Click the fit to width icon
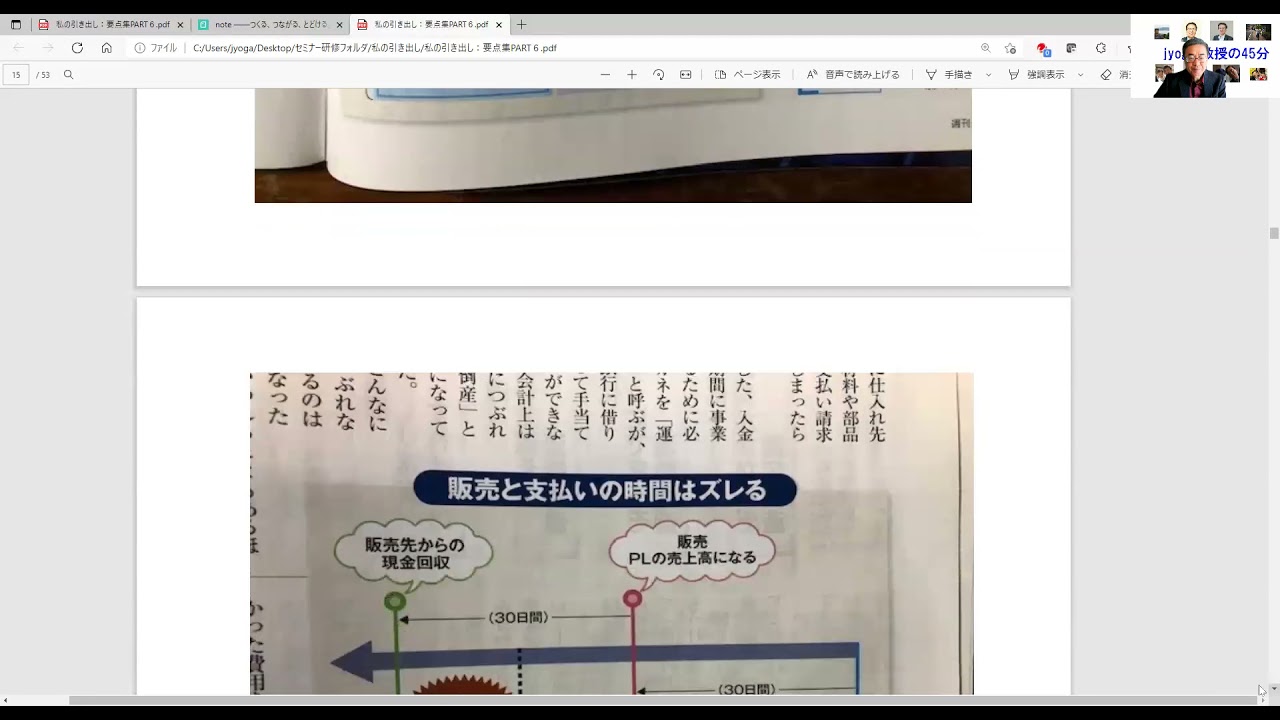The height and width of the screenshot is (720, 1280). coord(686,75)
